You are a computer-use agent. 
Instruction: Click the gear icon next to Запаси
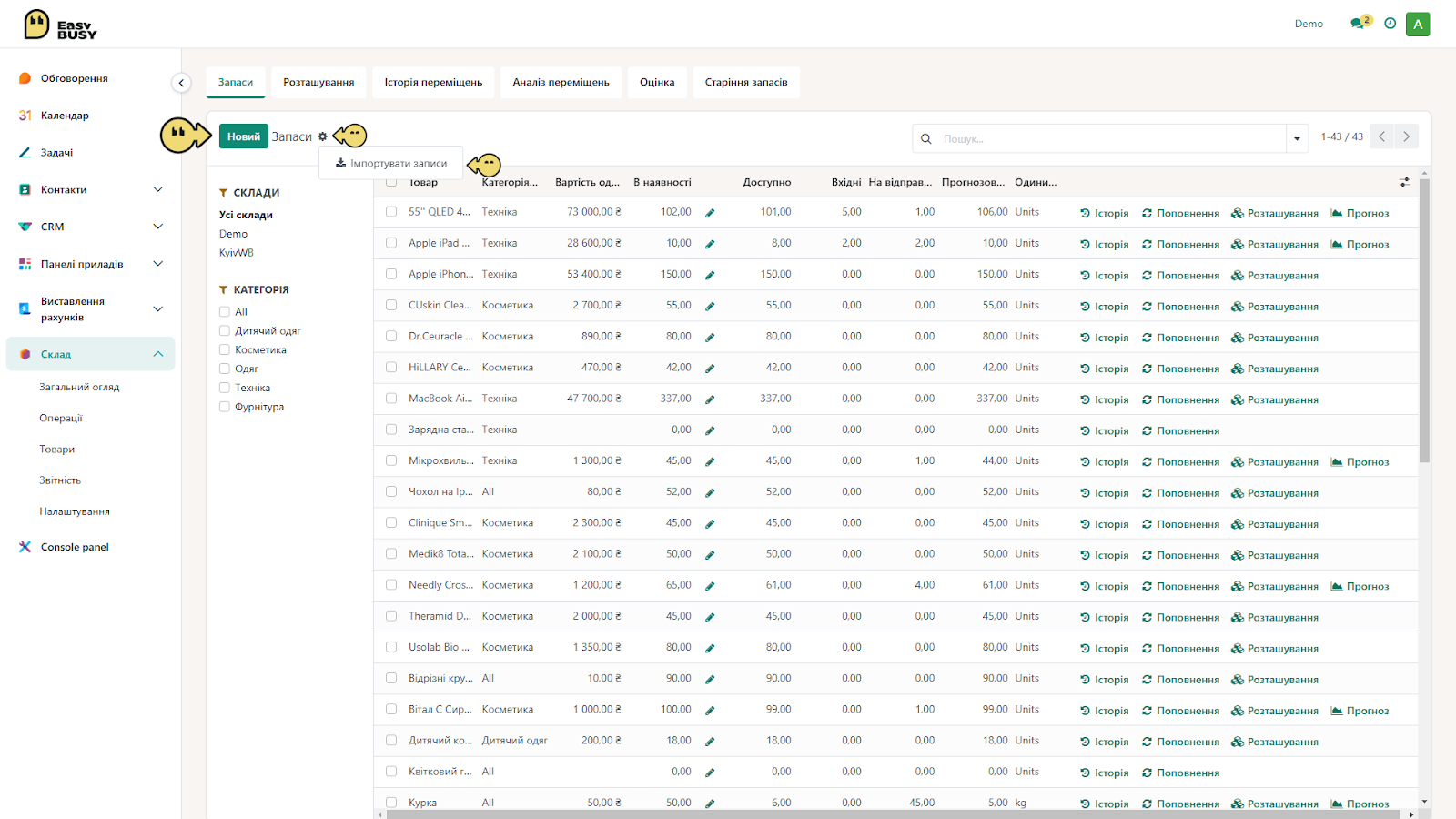coord(322,136)
